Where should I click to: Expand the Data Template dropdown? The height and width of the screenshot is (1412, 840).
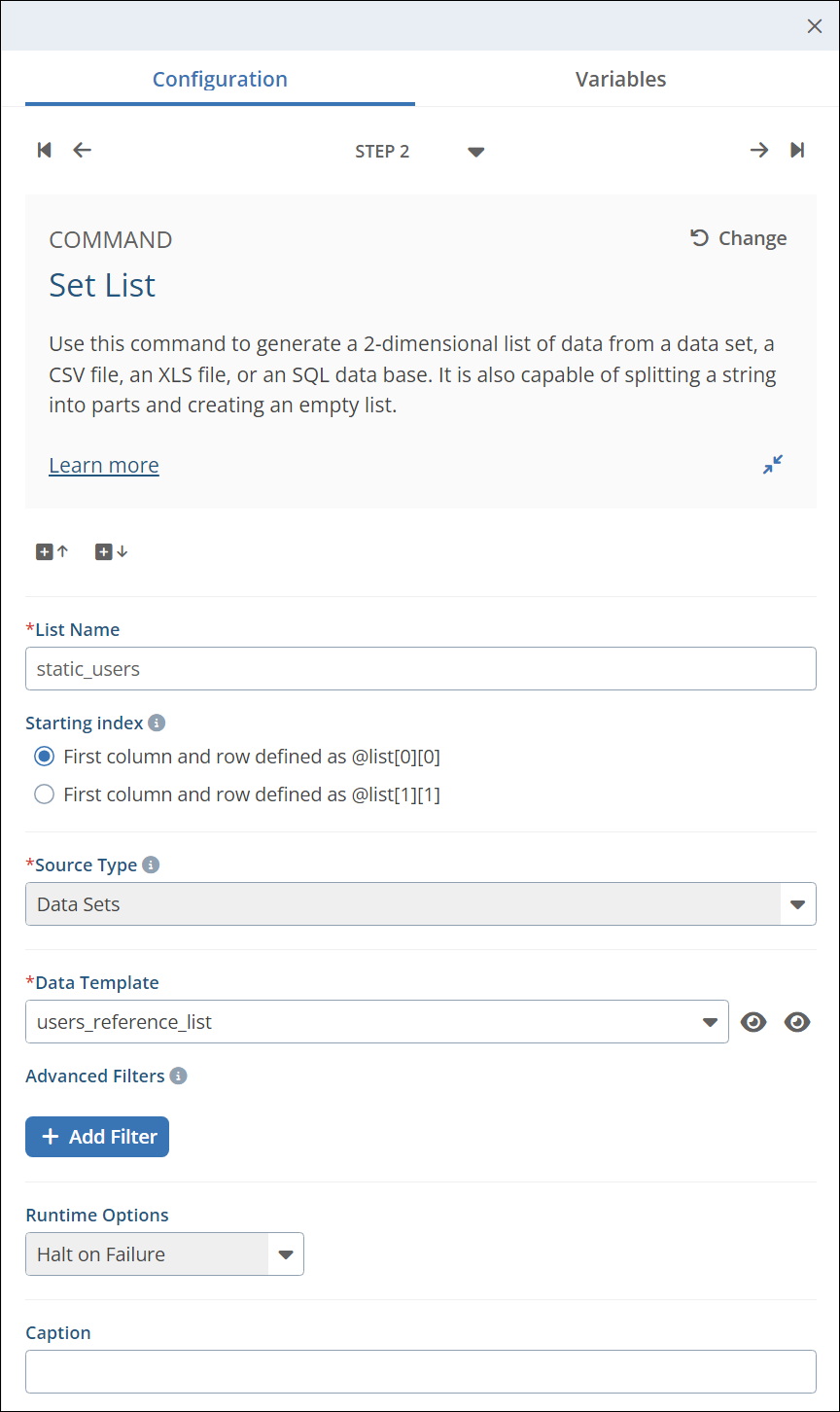point(710,1022)
